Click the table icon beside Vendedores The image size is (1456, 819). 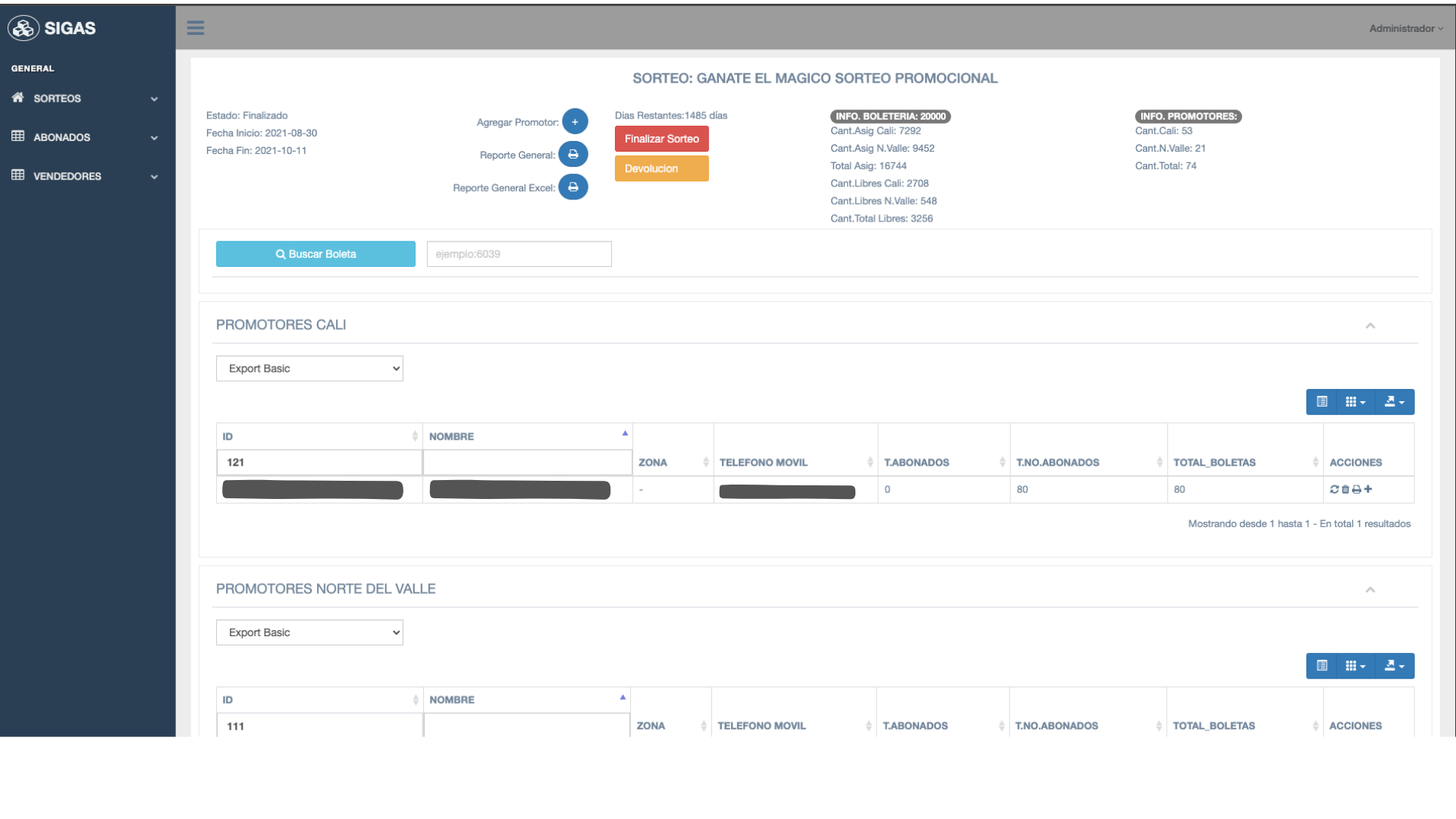point(18,175)
